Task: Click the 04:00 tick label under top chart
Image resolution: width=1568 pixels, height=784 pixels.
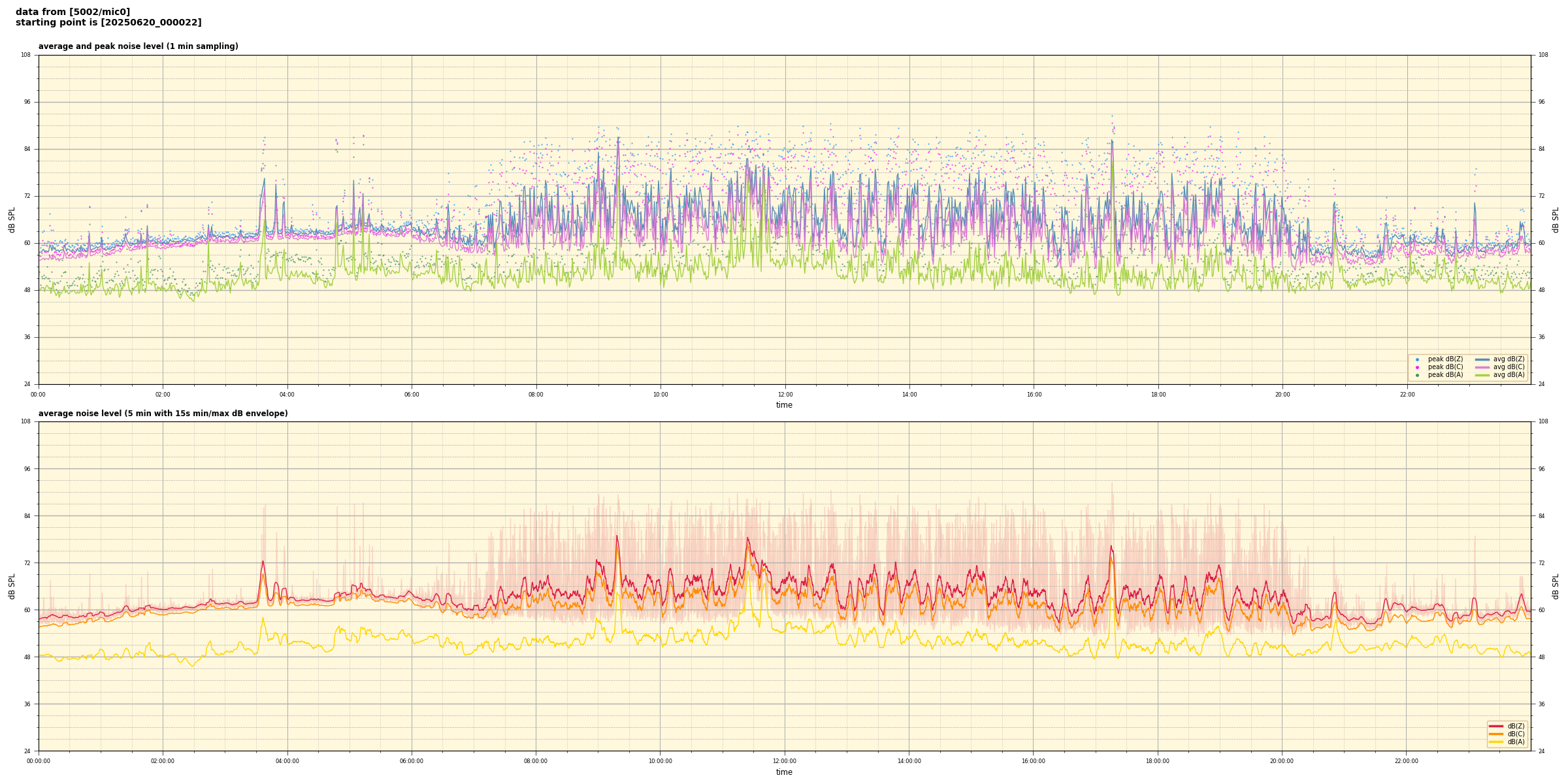Action: pos(287,395)
